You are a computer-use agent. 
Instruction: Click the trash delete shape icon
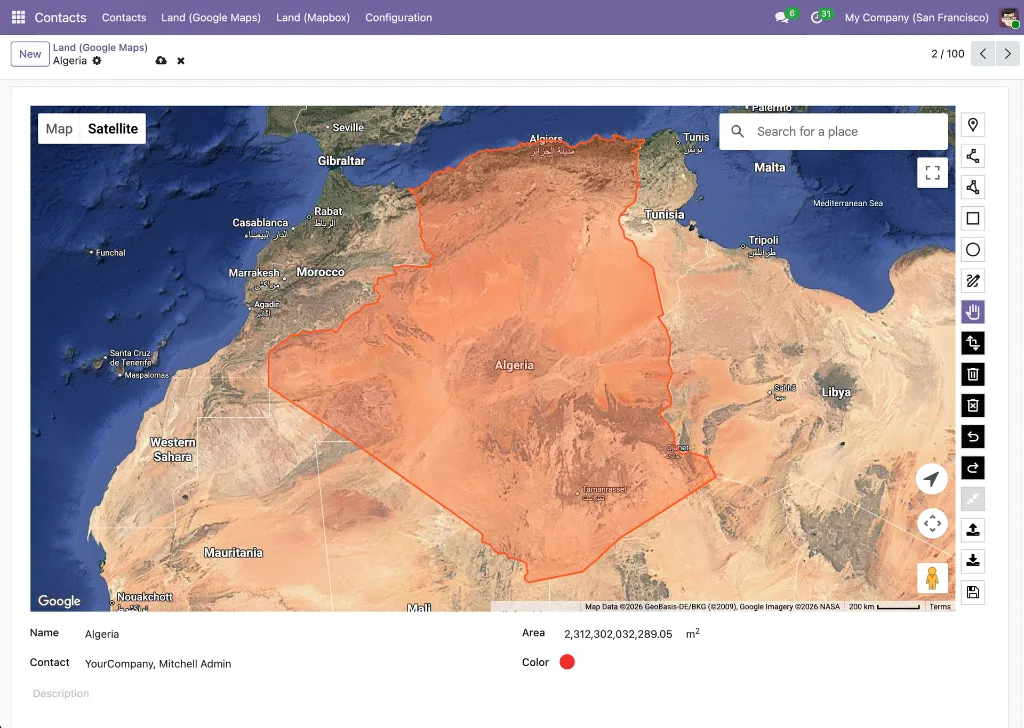pos(972,374)
